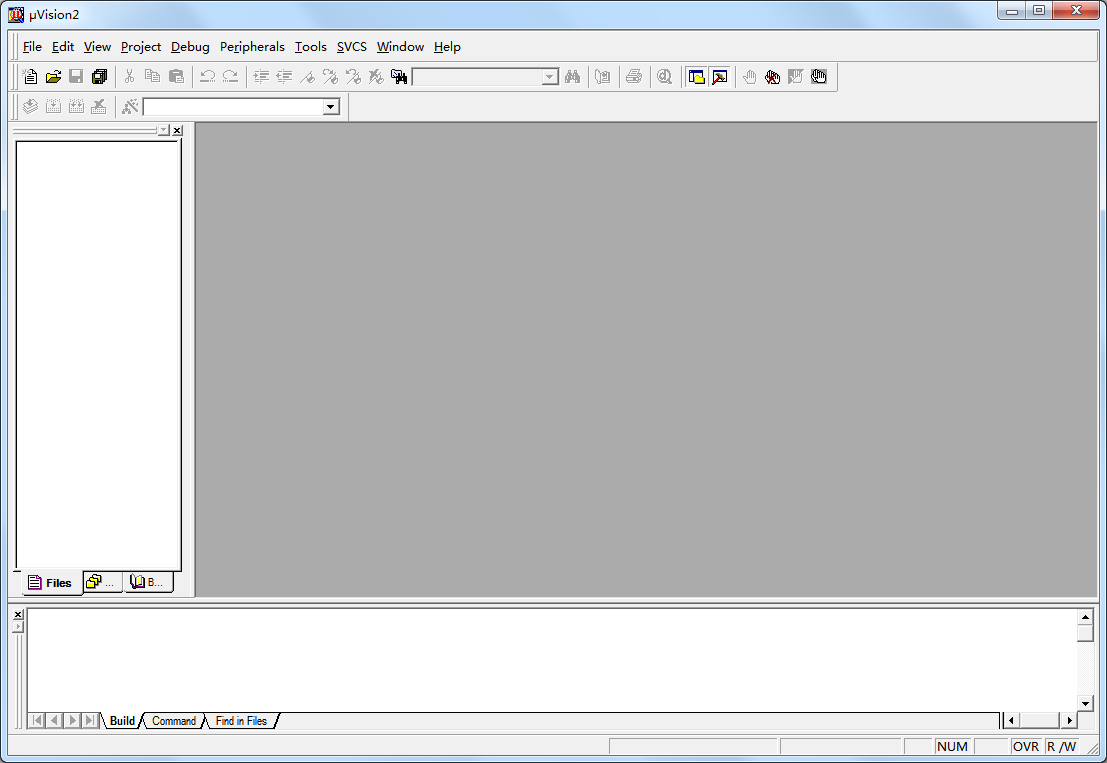Switch to the Files tab in project panel
Viewport: 1107px width, 763px height.
tap(50, 582)
